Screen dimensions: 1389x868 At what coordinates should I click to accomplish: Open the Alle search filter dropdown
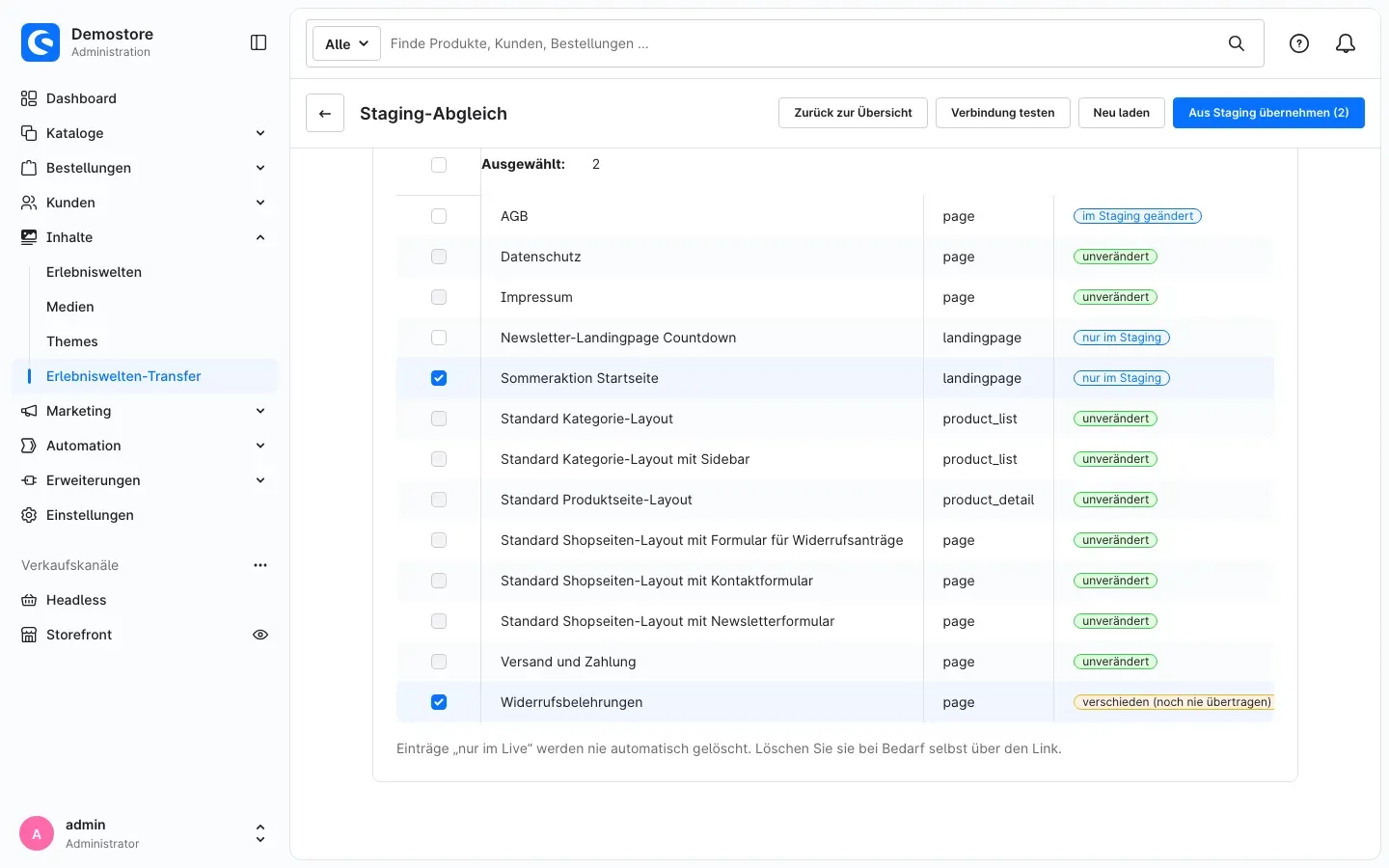[347, 43]
